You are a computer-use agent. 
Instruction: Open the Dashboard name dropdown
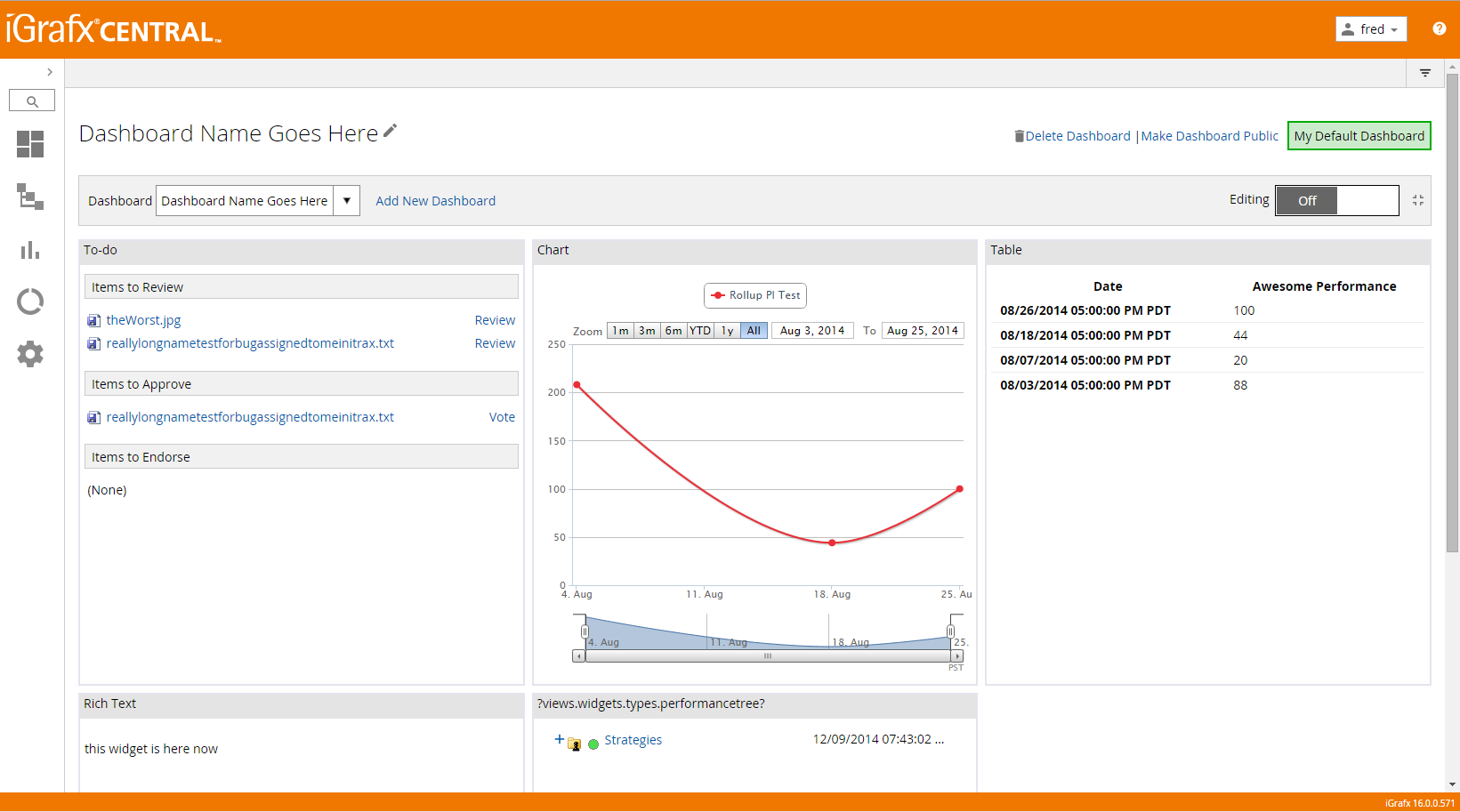(347, 201)
